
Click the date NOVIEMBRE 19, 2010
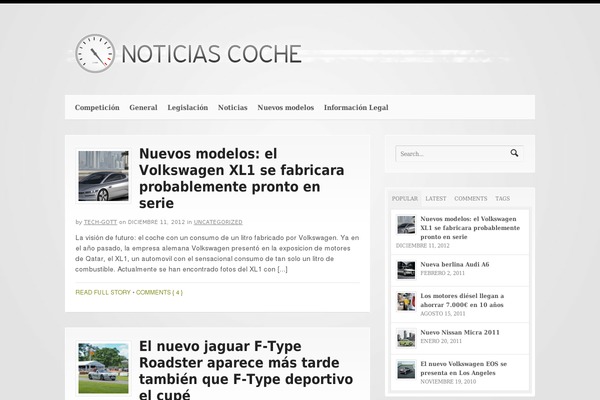448,382
